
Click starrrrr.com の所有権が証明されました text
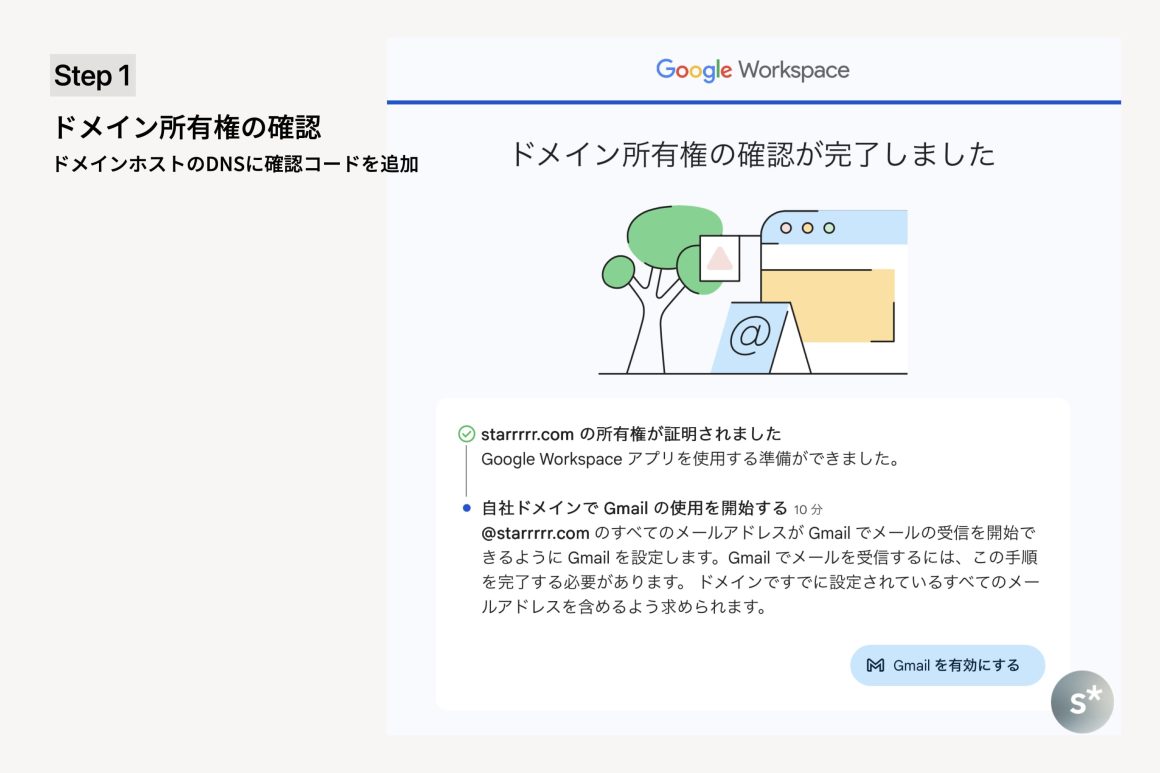[631, 434]
